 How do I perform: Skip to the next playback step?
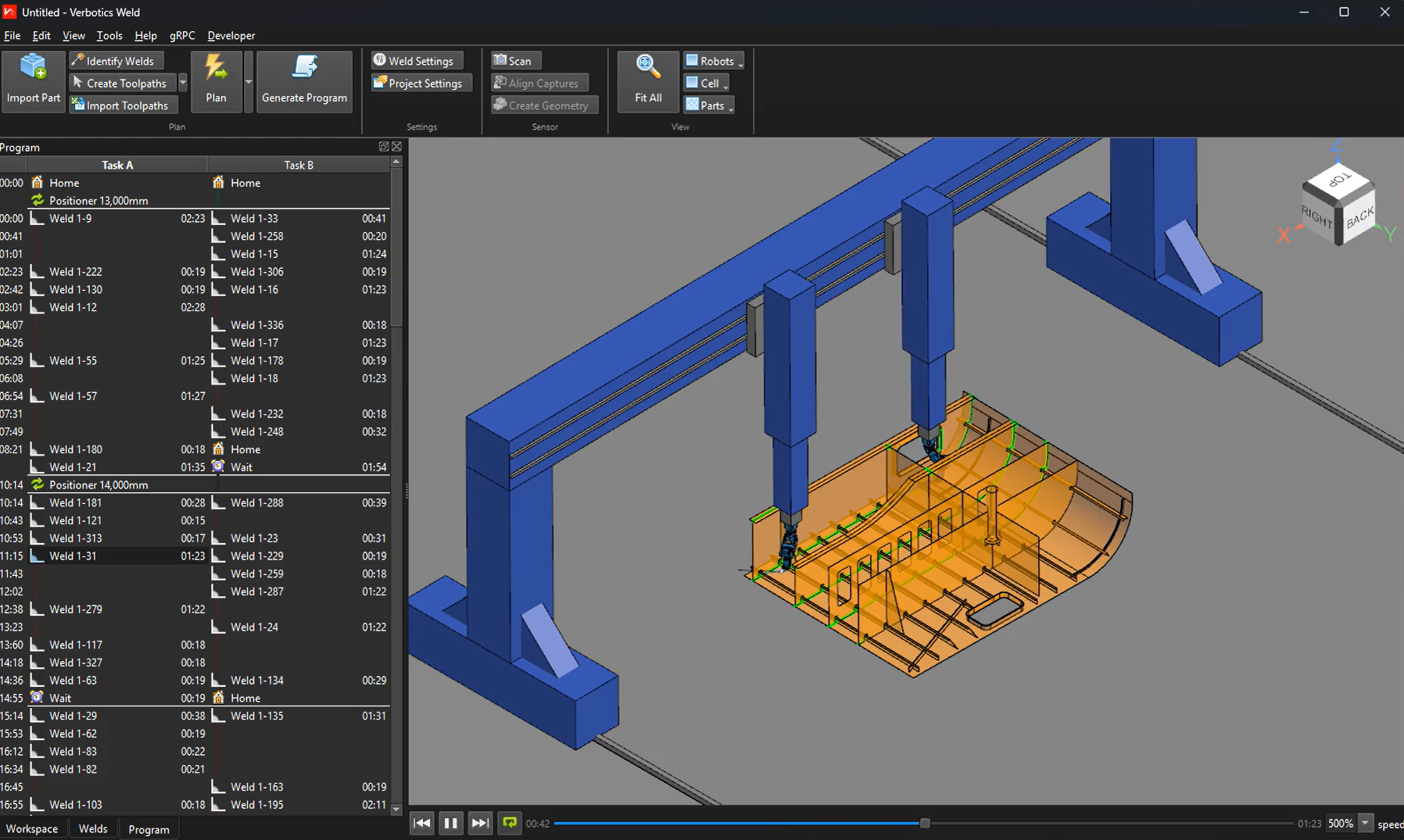pyautogui.click(x=480, y=823)
